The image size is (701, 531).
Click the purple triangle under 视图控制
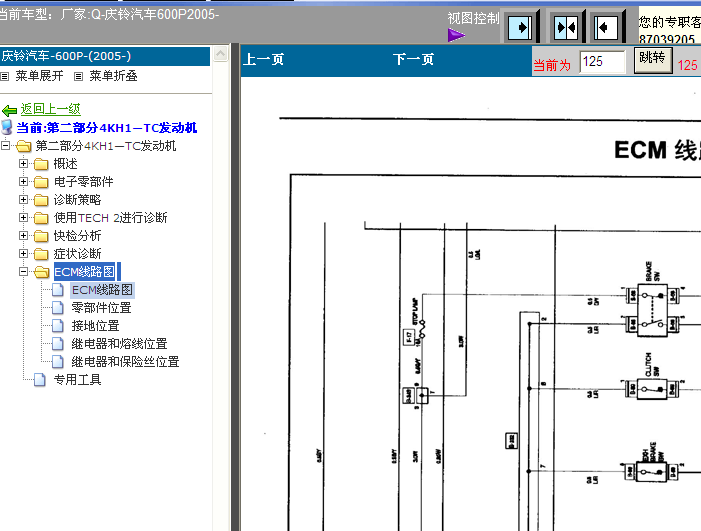pos(456,35)
